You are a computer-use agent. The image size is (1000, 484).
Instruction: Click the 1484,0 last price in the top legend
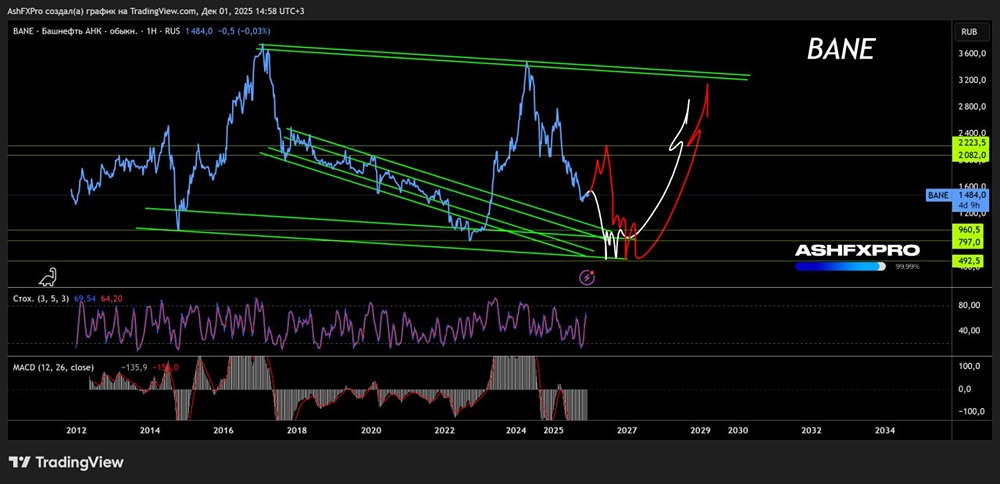point(199,31)
